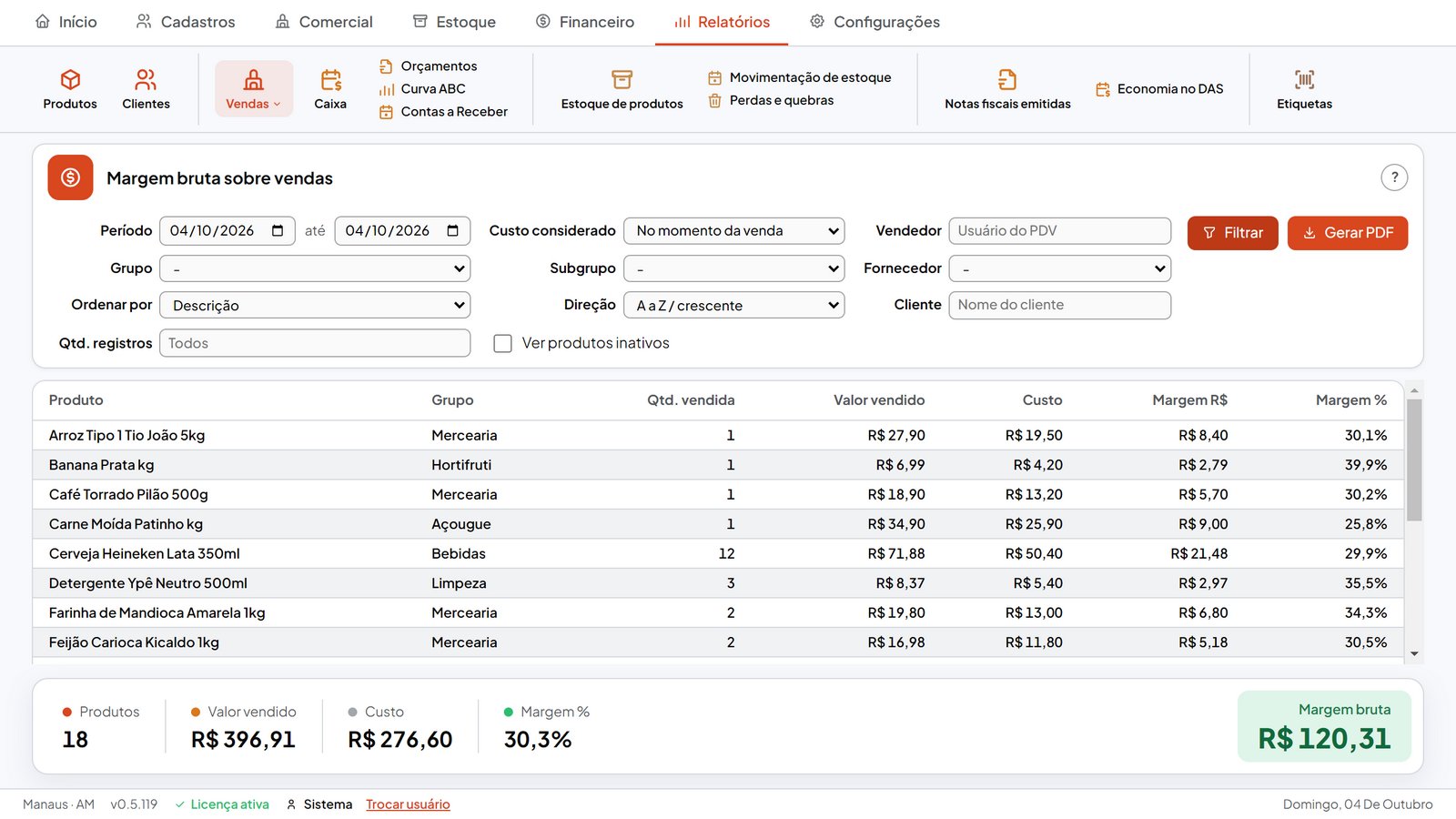This screenshot has height=819, width=1456.
Task: Open the Ordenar por dropdown
Action: (x=315, y=305)
